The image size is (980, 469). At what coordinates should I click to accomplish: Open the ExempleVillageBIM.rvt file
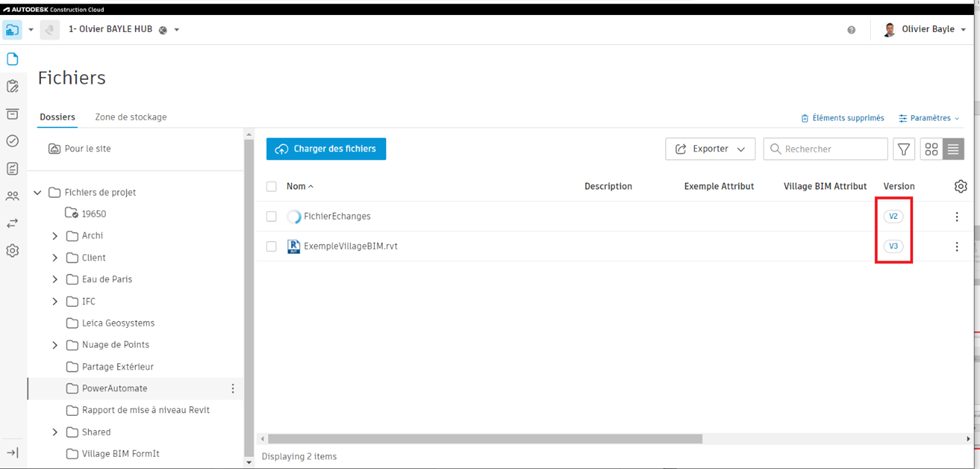(x=351, y=246)
